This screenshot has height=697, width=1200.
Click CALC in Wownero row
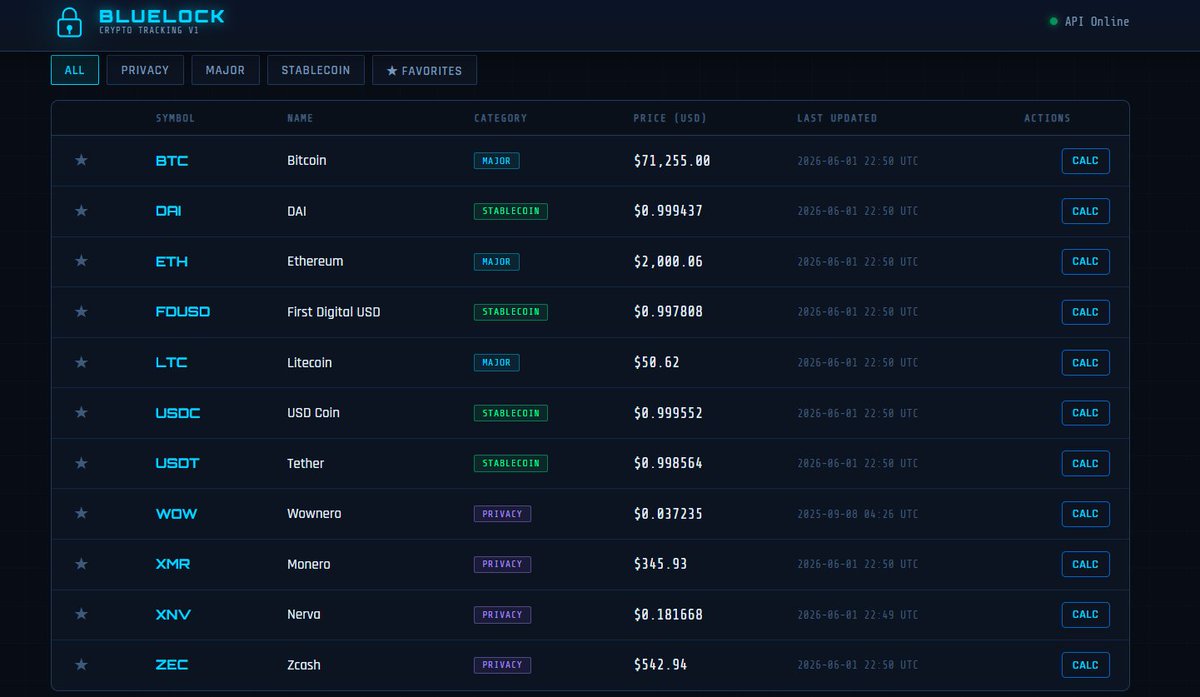tap(1085, 513)
